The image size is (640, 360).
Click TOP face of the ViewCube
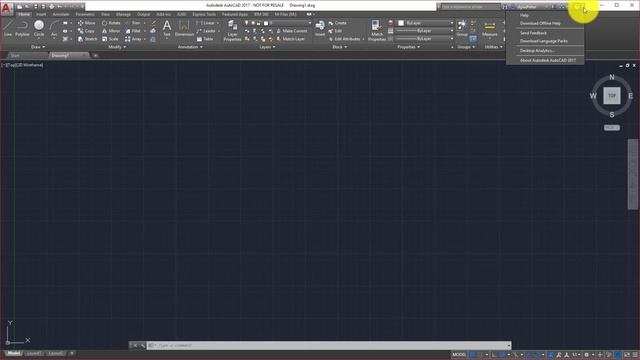pyautogui.click(x=612, y=96)
